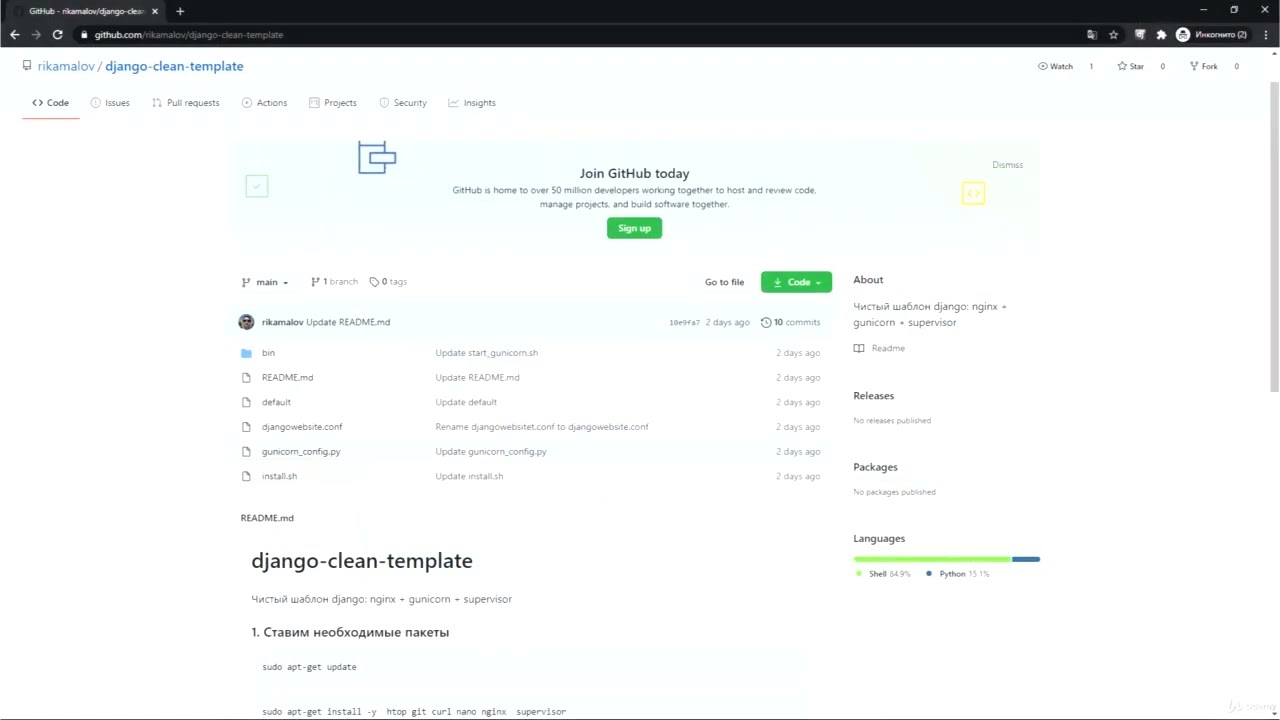
Task: Dismiss the Join GitHub banner
Action: point(1007,165)
